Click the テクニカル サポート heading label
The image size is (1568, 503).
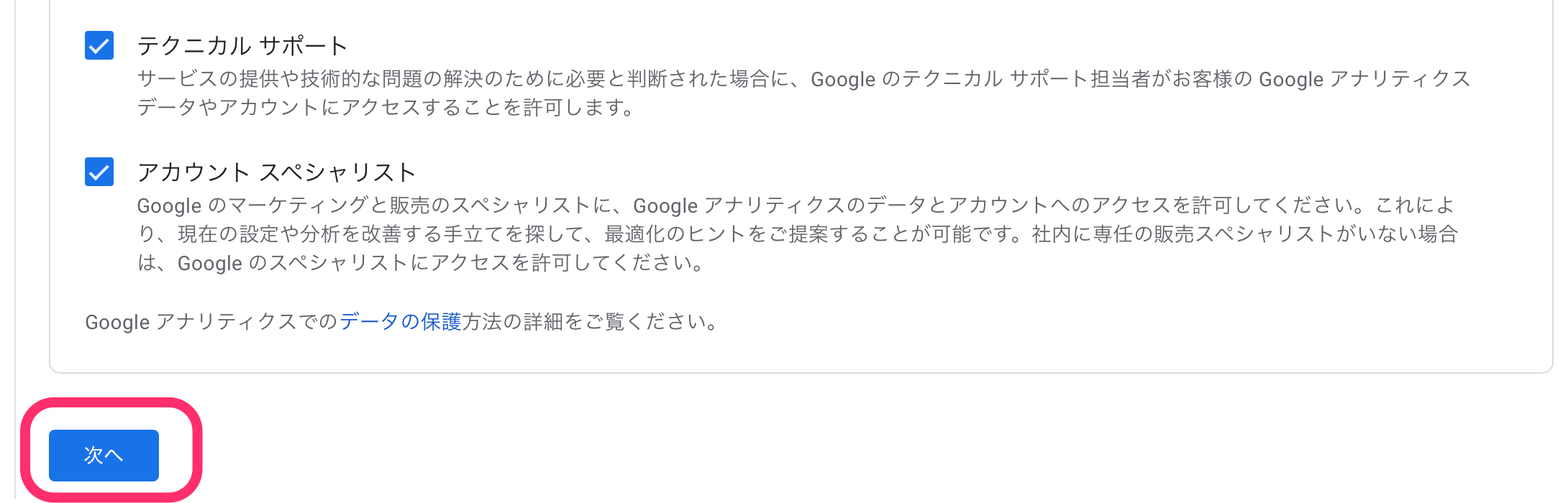[x=242, y=46]
